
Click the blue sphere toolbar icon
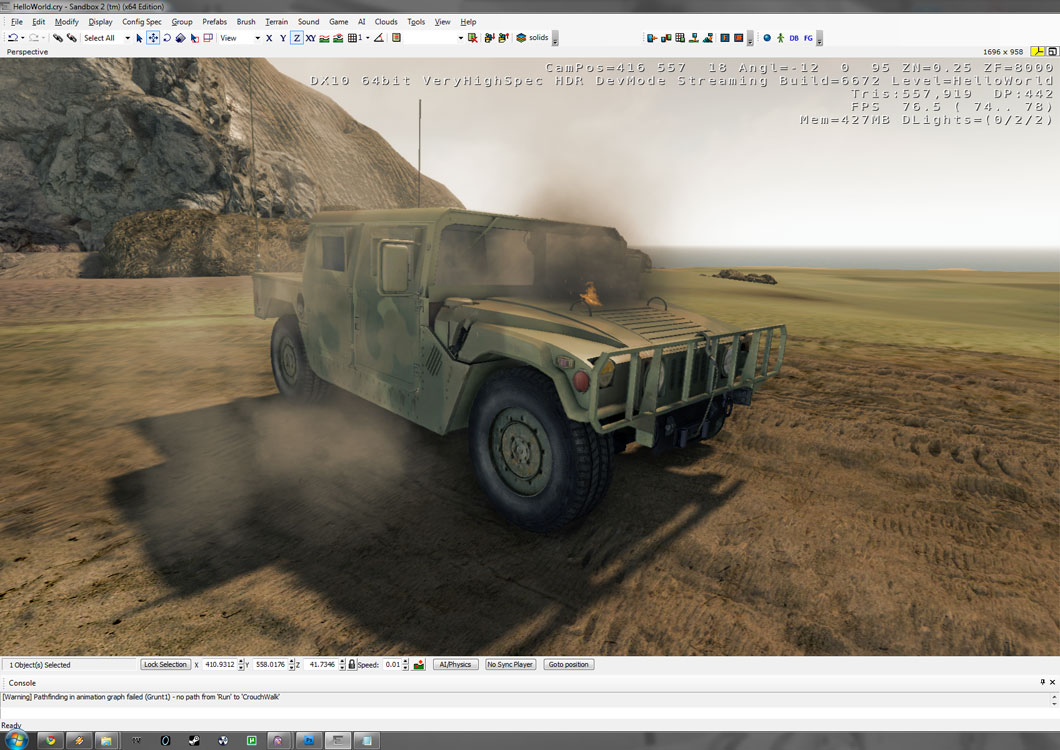(x=767, y=38)
